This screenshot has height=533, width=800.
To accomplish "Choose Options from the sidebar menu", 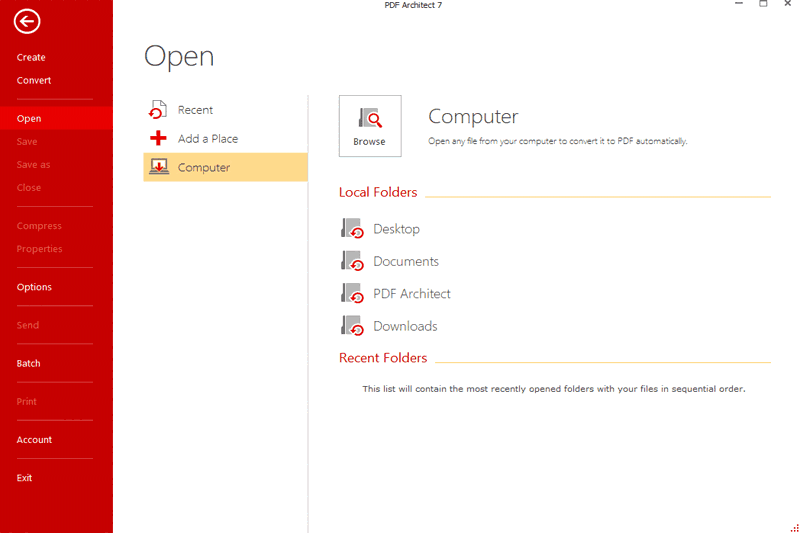I will 34,287.
